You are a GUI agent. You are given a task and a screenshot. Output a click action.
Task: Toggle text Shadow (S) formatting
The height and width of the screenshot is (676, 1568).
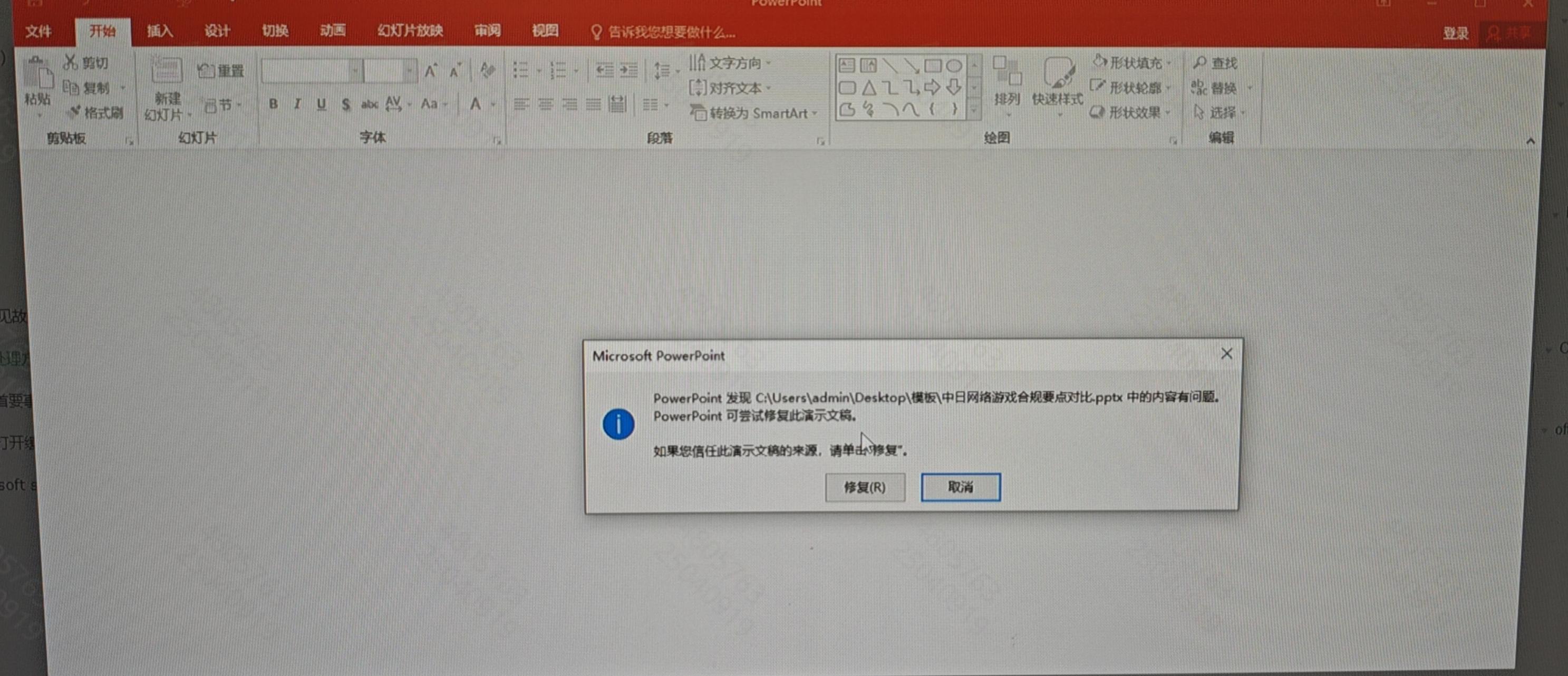346,105
